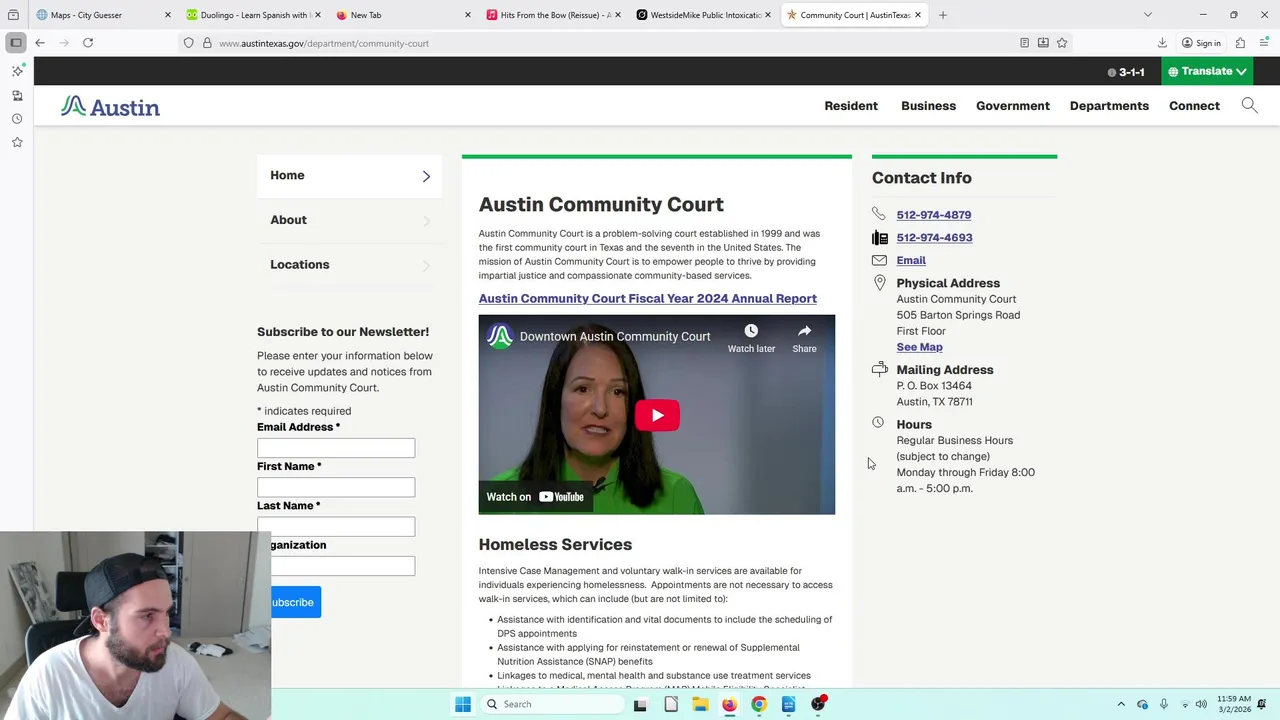
Task: Expand the About sidebar chevron
Action: point(426,221)
